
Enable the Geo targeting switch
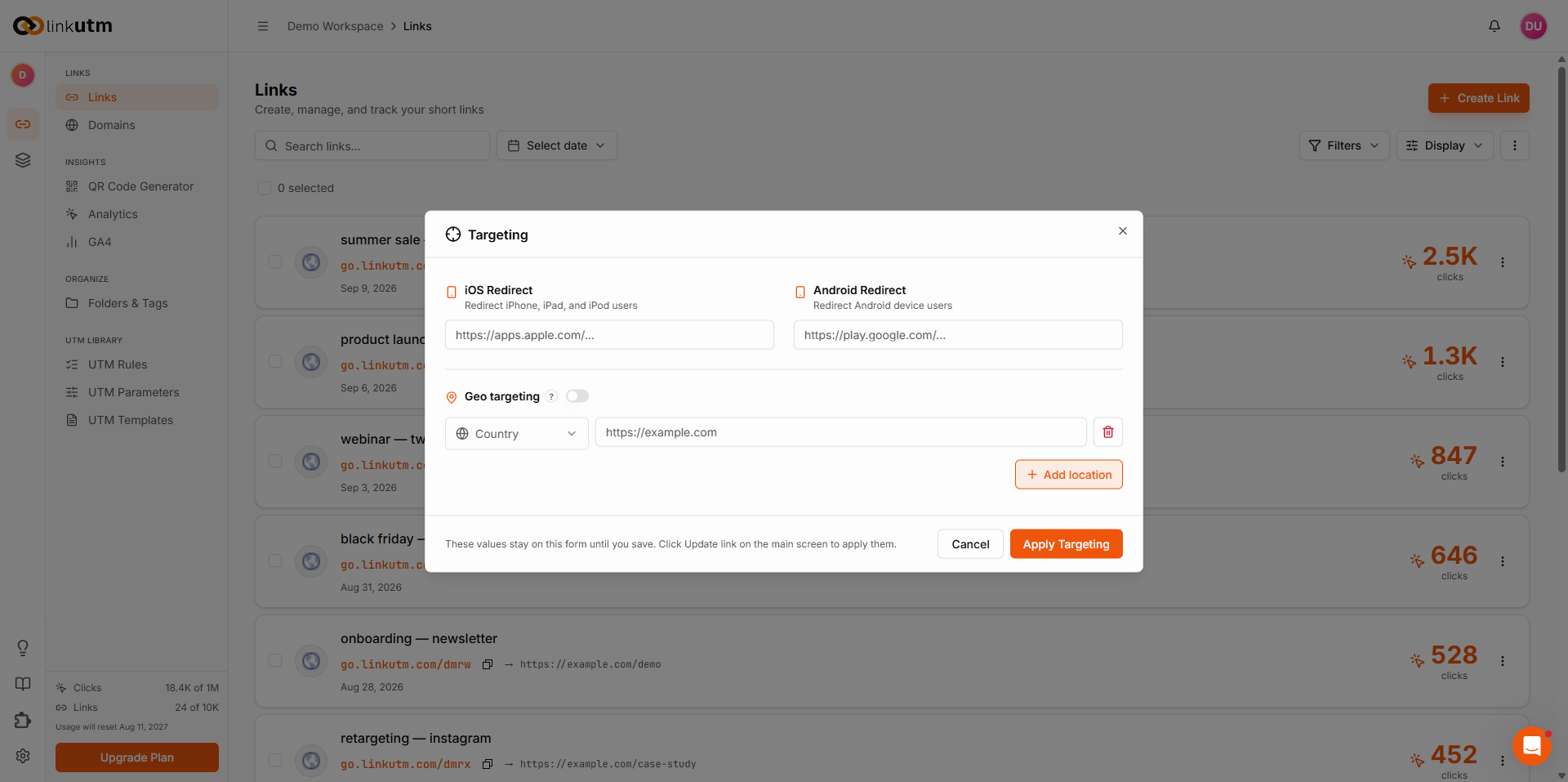coord(577,396)
